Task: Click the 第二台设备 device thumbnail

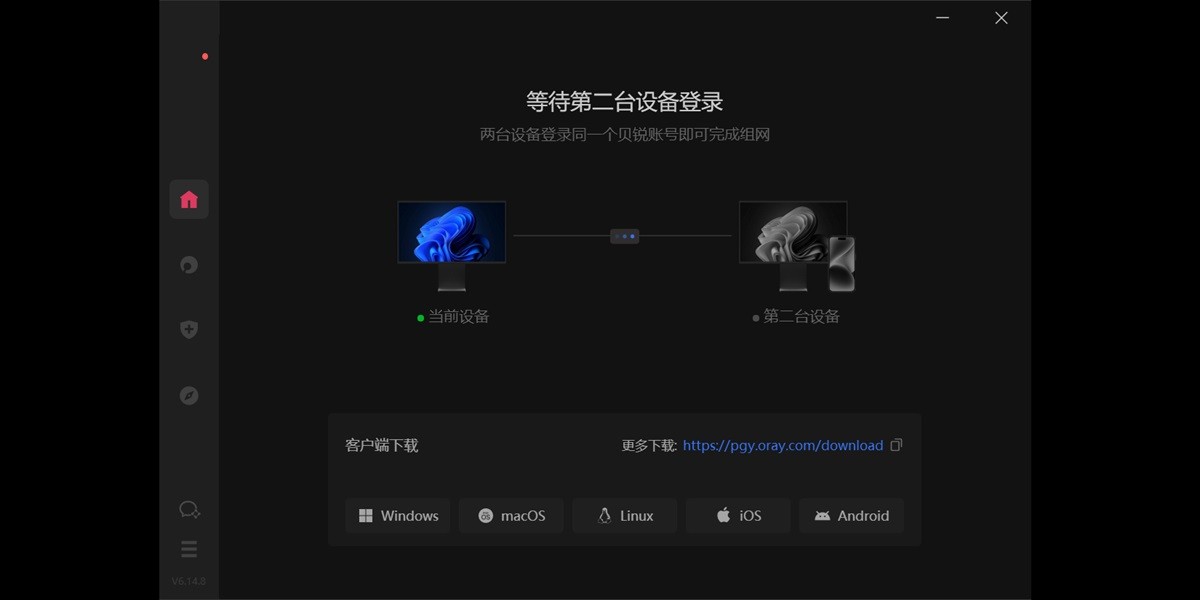Action: tap(793, 232)
